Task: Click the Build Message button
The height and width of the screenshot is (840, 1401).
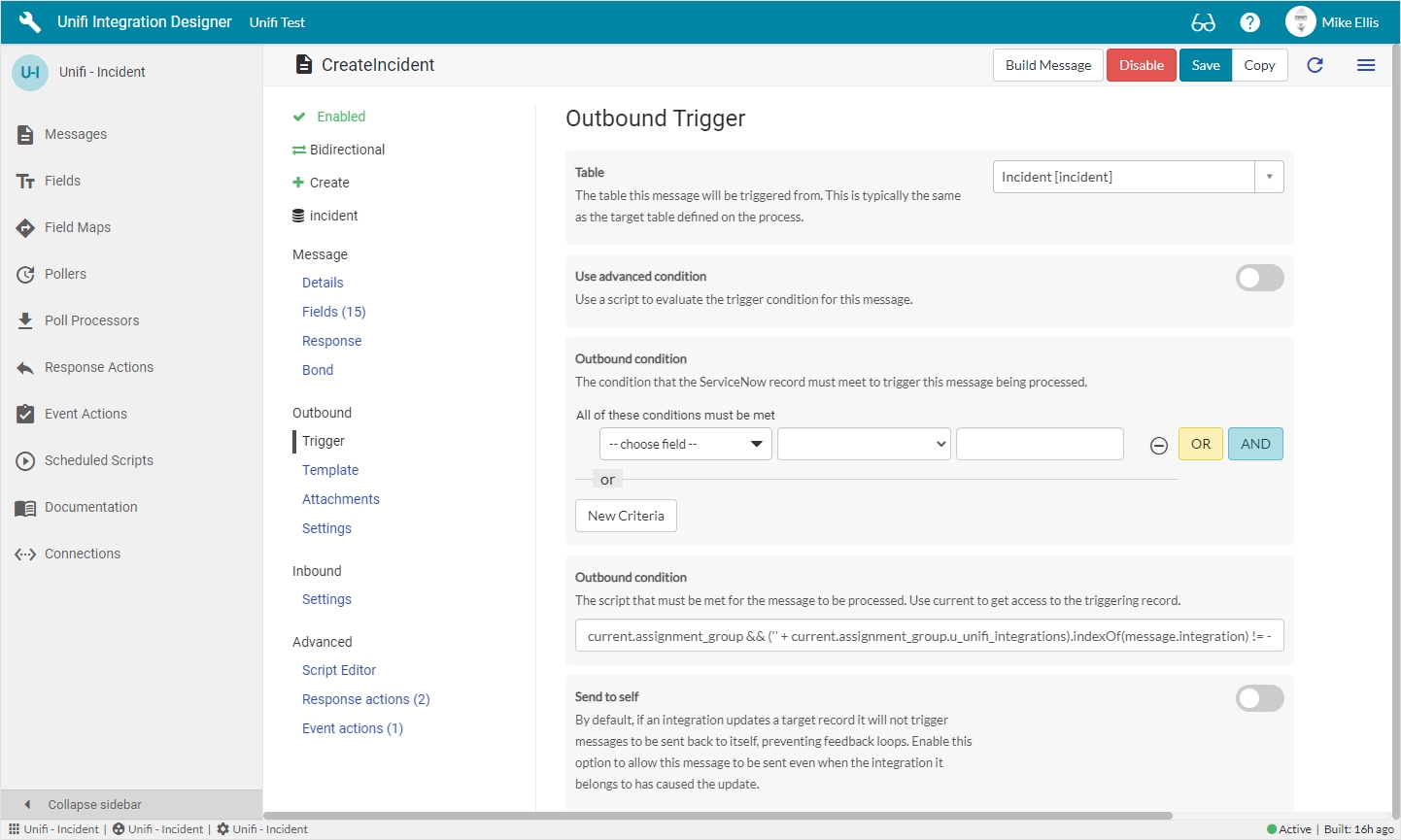Action: click(1047, 65)
